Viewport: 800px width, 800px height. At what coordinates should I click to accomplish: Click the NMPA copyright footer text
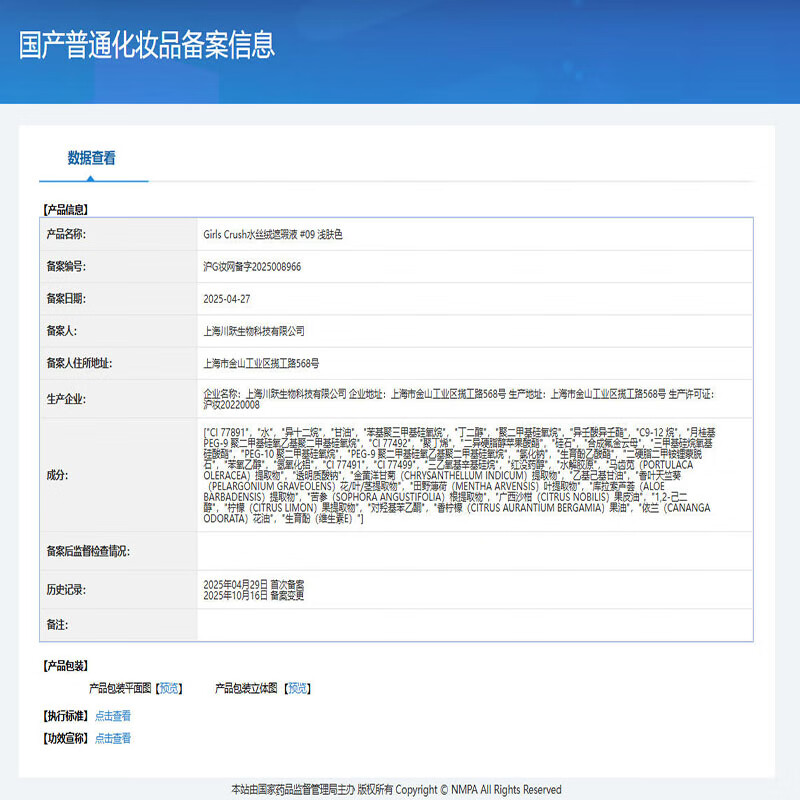(396, 789)
